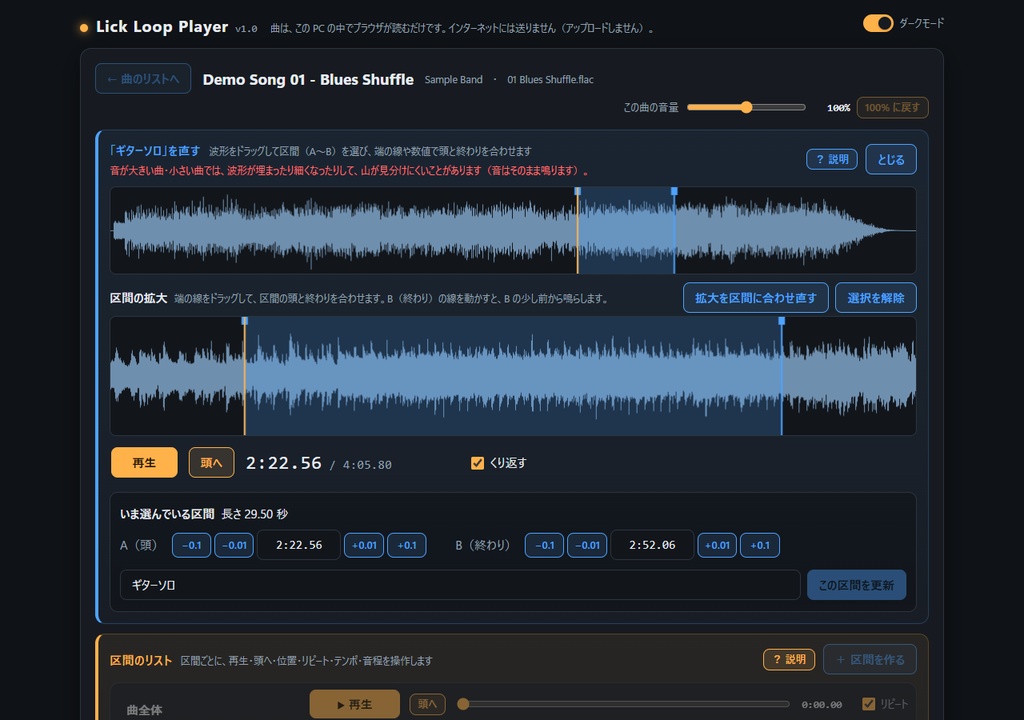Click the section name field ギターソロ
This screenshot has height=720, width=1024.
tap(460, 585)
